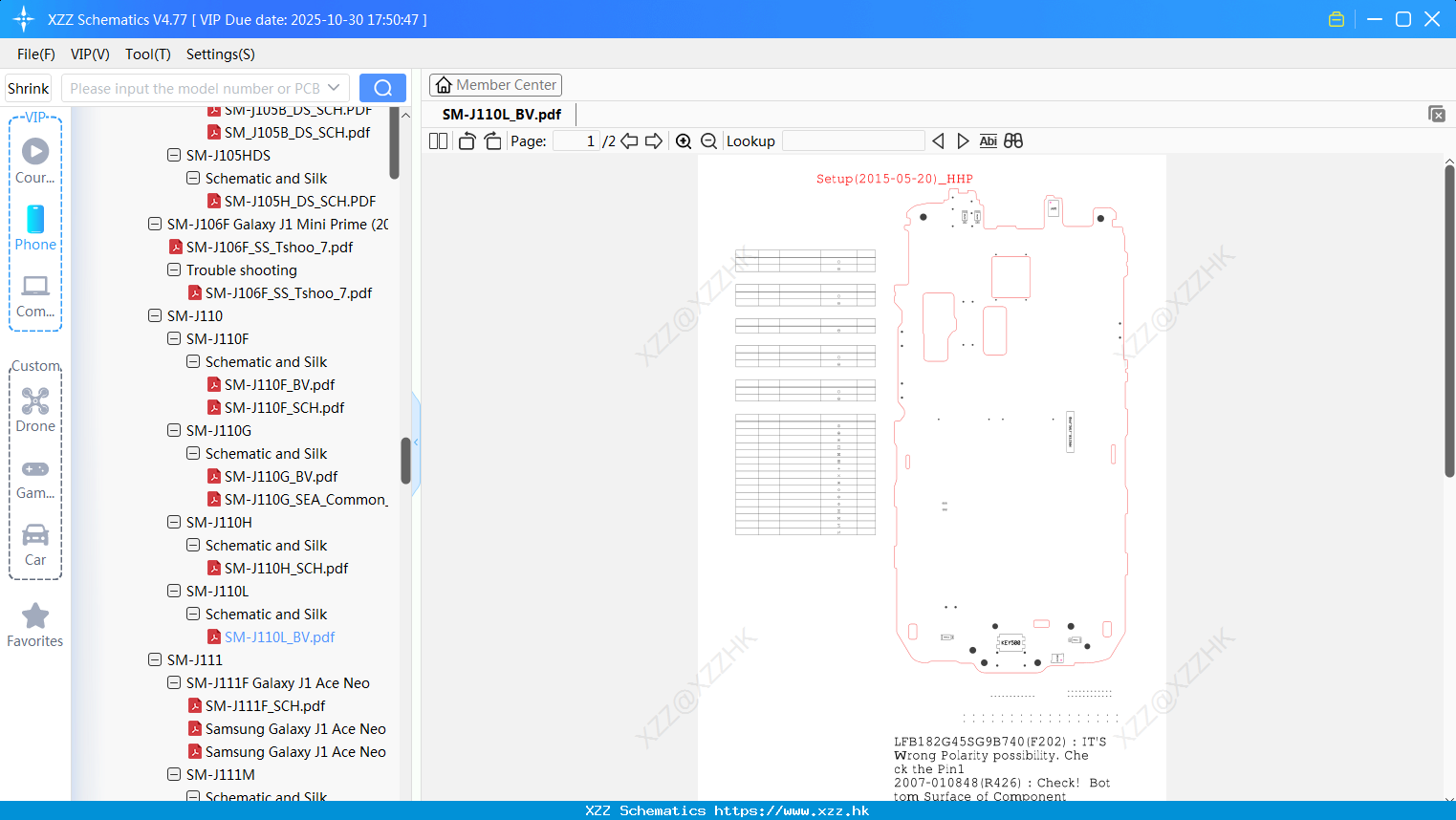Click the XZZ app logo
1456x820 pixels.
tap(24, 19)
